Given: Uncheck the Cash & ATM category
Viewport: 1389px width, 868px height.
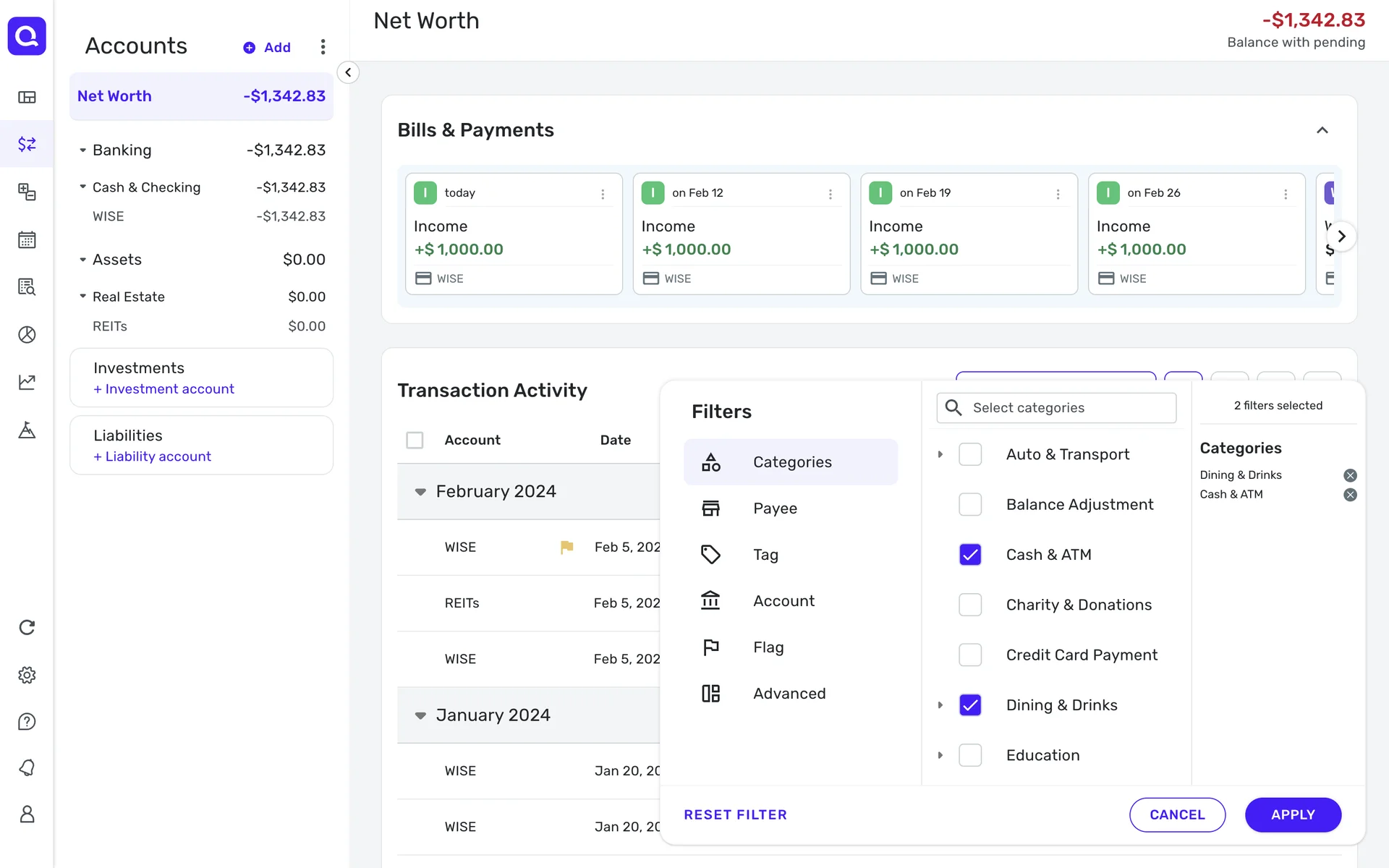Looking at the screenshot, I should (970, 555).
